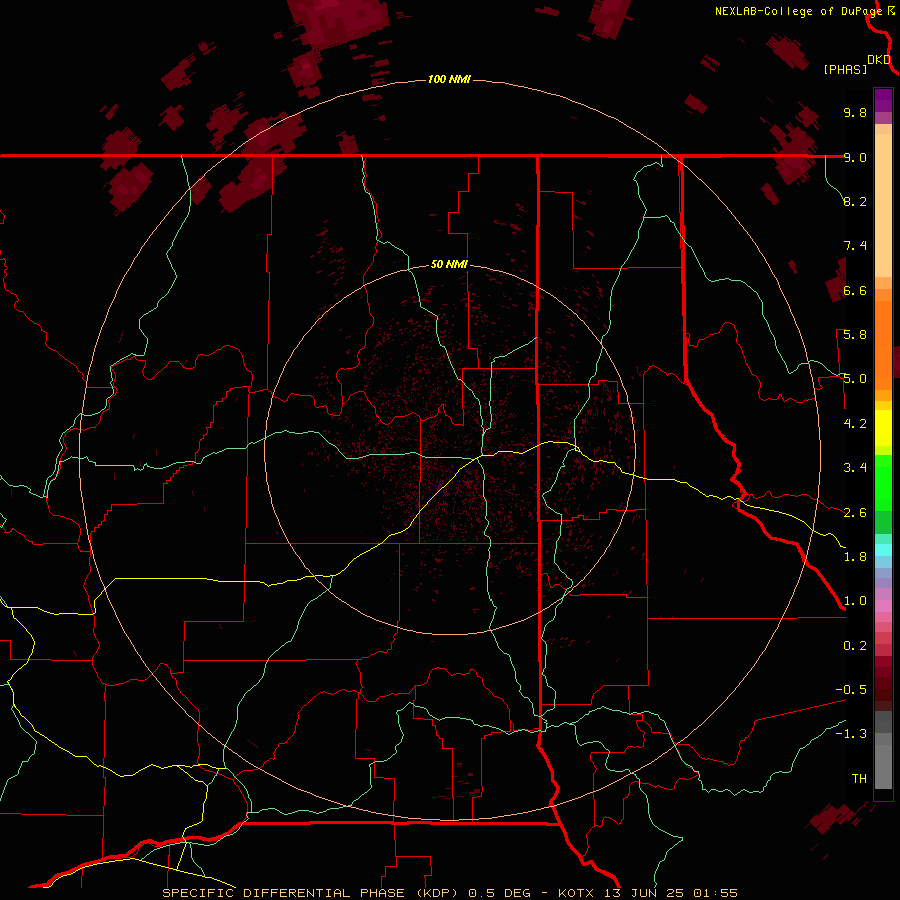This screenshot has height=900, width=900.
Task: Pick the pink segment of color bar
Action: click(x=883, y=606)
